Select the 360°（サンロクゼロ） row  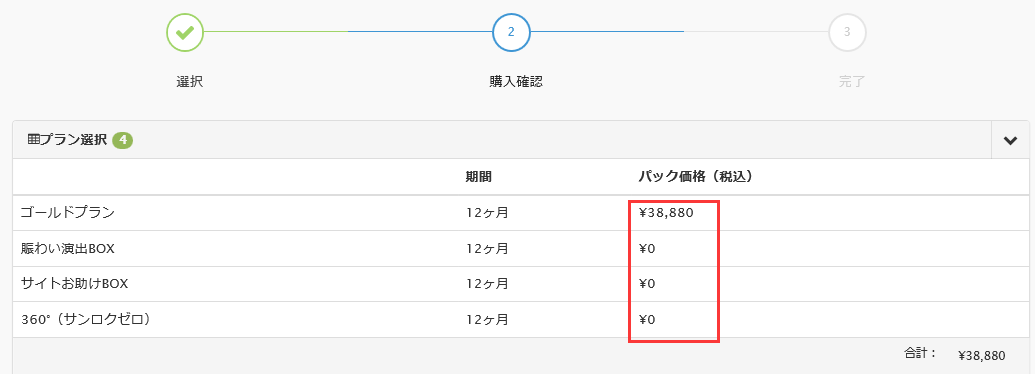[x=520, y=320]
